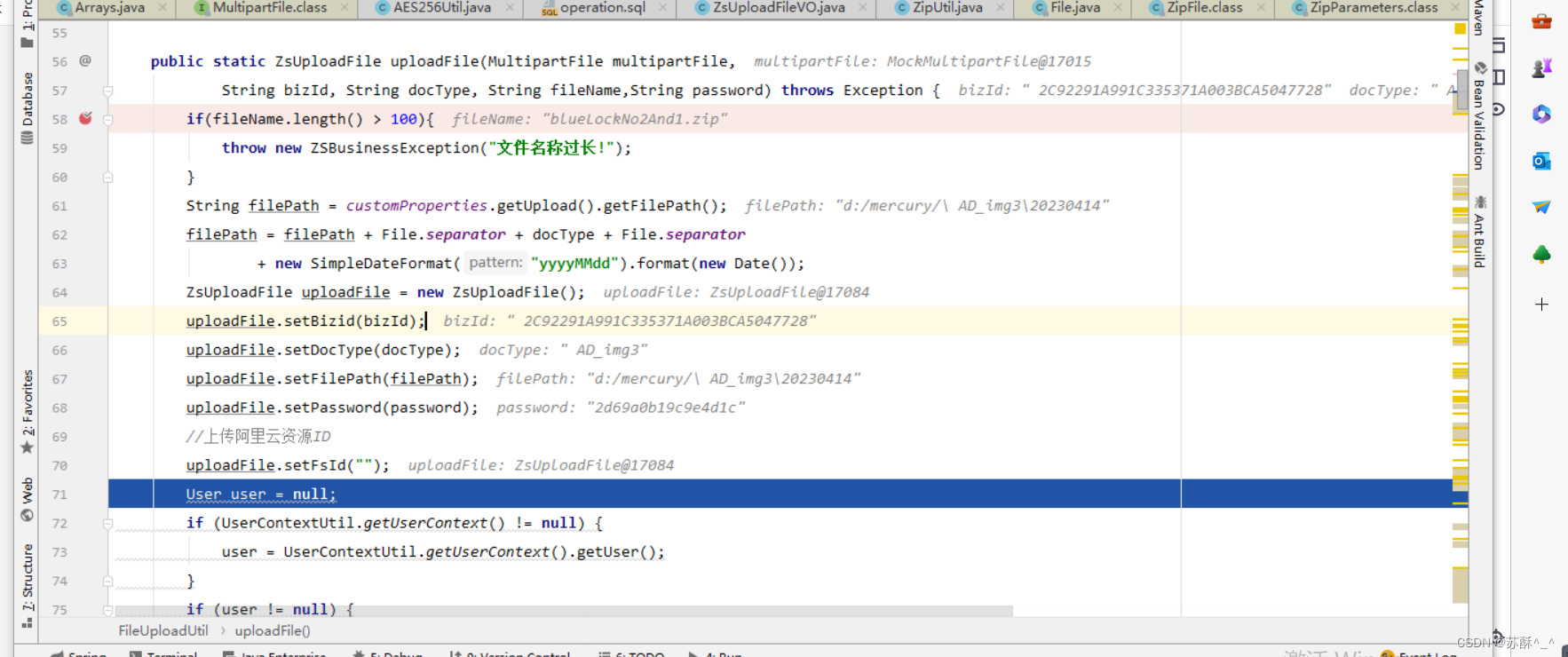Open the Bean Validation tool window
Screen dimensions: 1568x657
point(1479,115)
